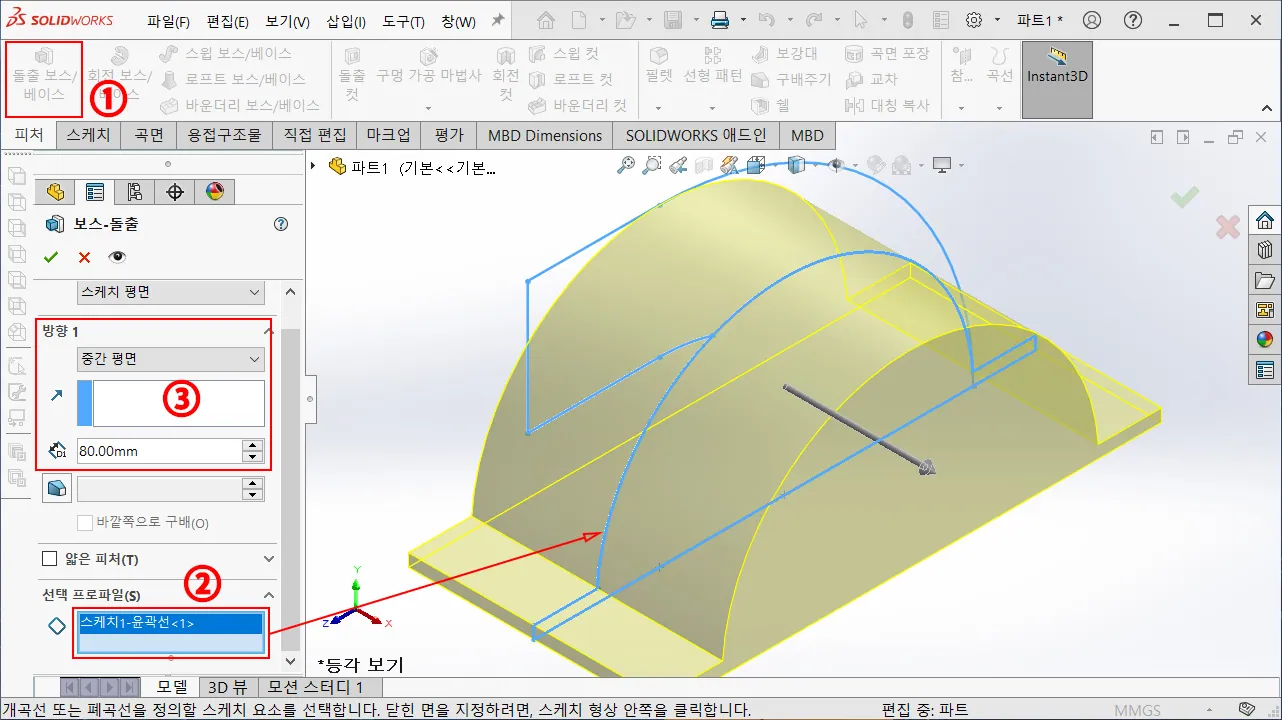Open the SOLIDWORKS Resources home task pane
This screenshot has width=1282, height=720.
tap(1265, 220)
